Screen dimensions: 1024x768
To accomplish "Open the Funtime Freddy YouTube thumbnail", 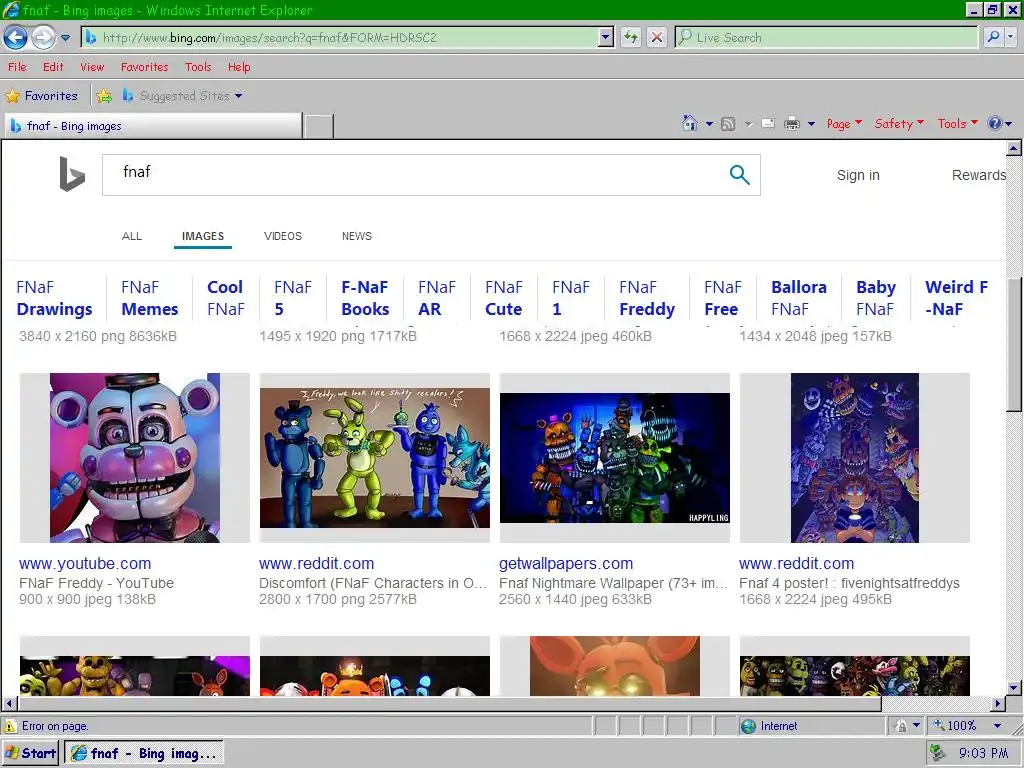I will [x=135, y=458].
